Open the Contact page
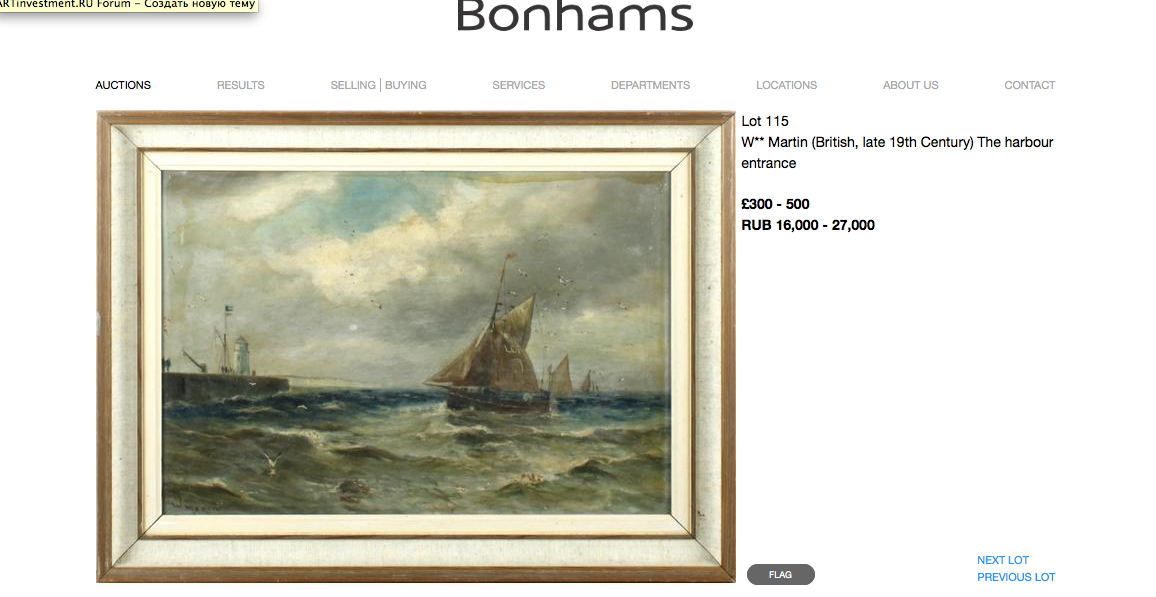The image size is (1156, 597). point(1029,85)
